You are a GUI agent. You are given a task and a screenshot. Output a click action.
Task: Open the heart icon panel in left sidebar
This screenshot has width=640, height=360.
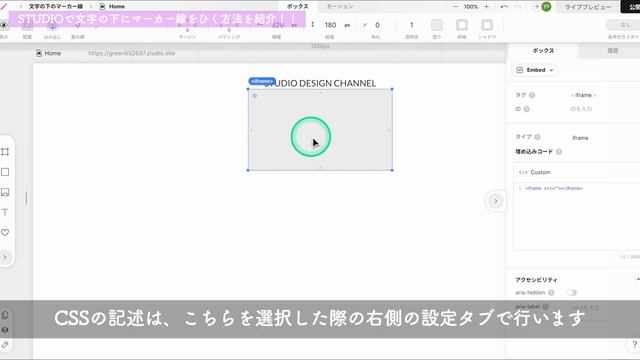click(5, 232)
